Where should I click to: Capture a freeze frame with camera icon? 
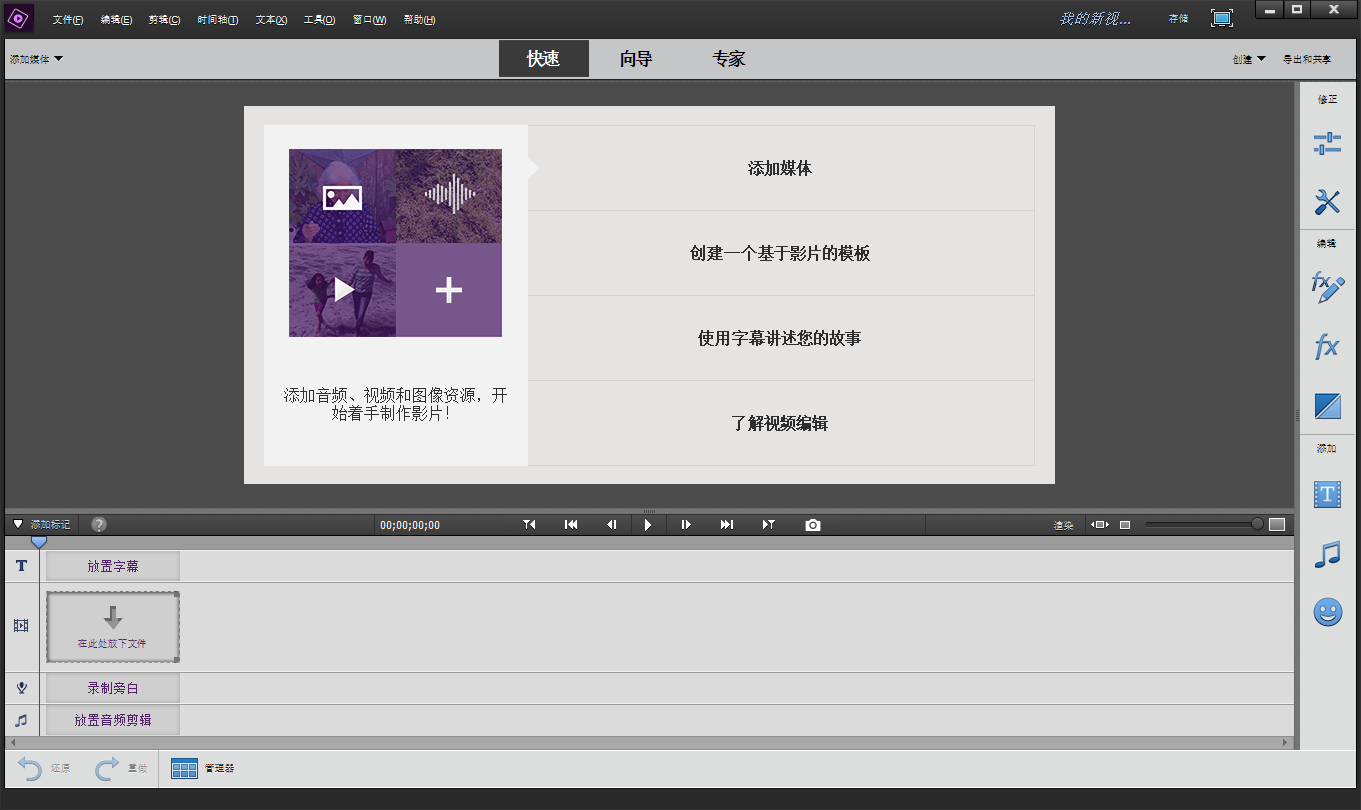[813, 525]
